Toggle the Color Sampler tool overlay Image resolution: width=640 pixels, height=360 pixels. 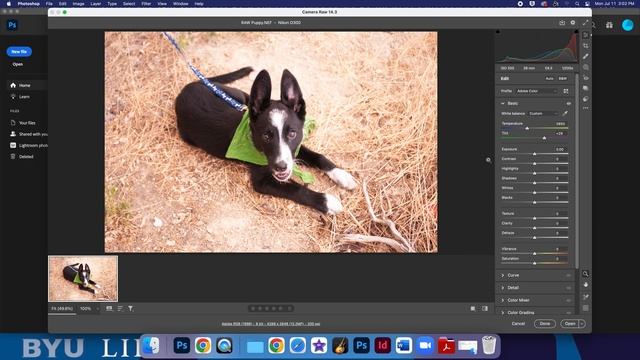[586, 297]
